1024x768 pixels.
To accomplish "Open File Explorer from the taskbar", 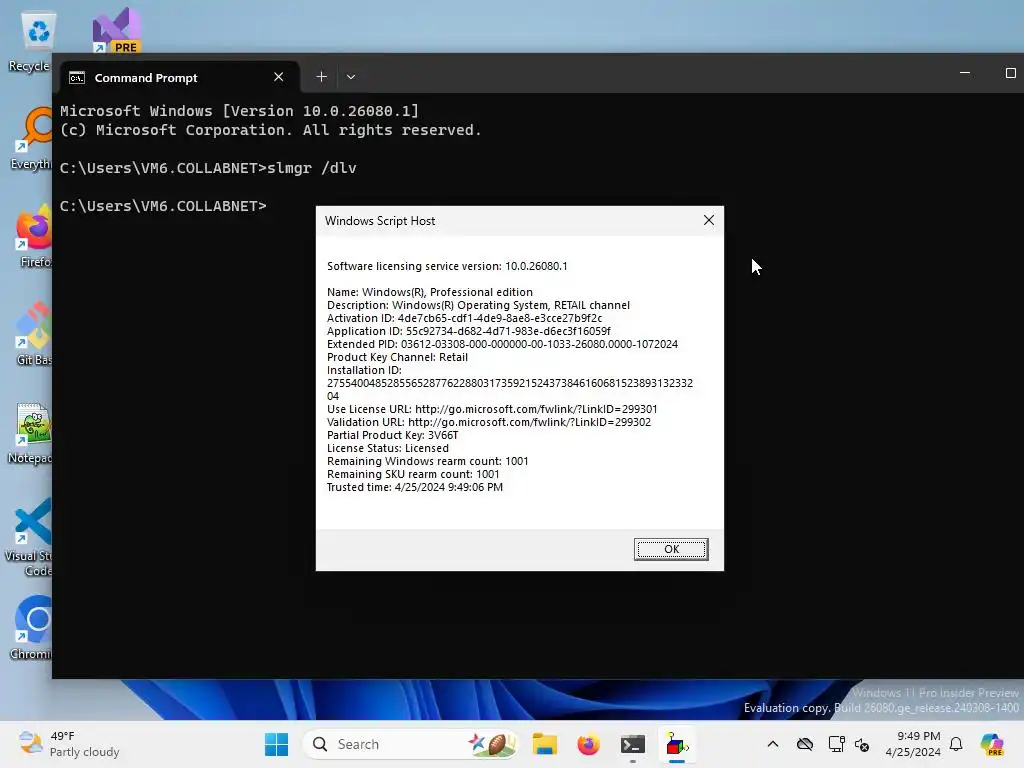I will [x=545, y=744].
